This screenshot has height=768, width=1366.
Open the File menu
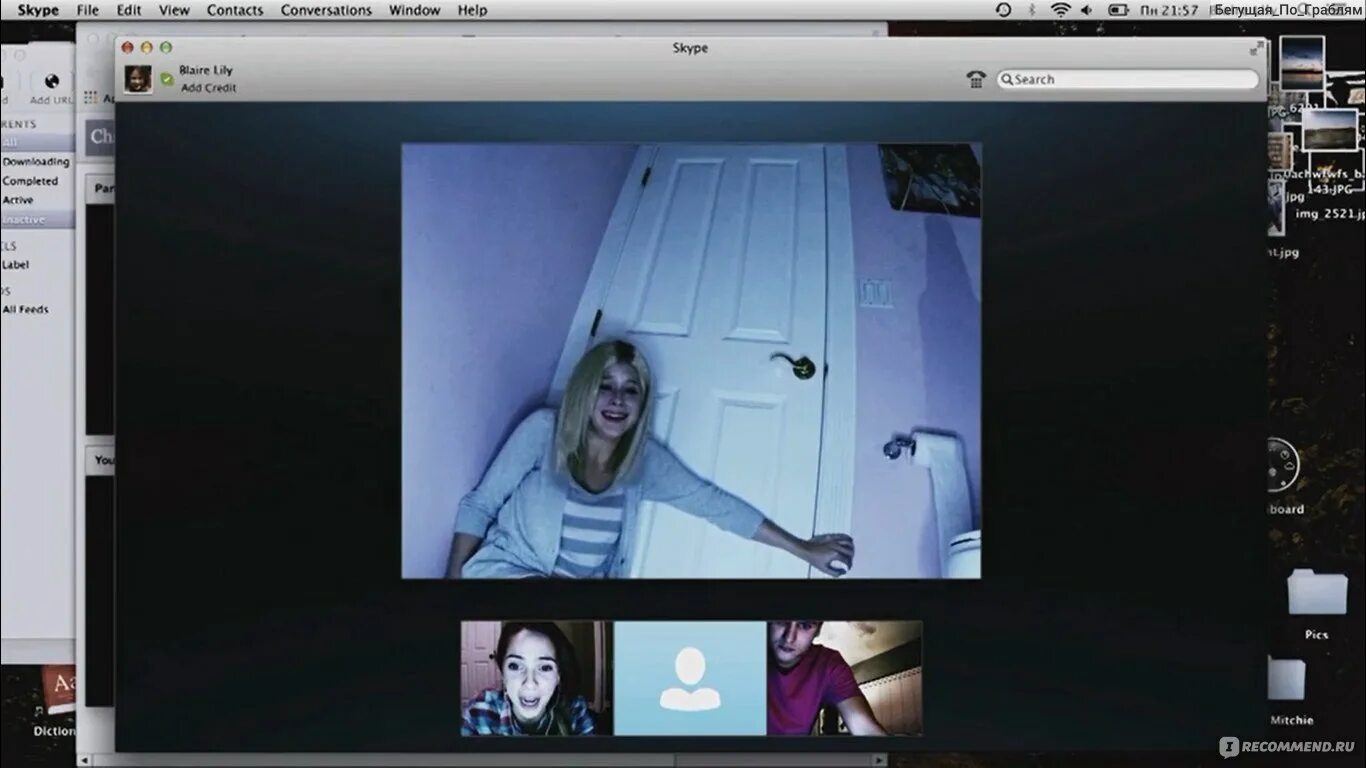(x=88, y=10)
